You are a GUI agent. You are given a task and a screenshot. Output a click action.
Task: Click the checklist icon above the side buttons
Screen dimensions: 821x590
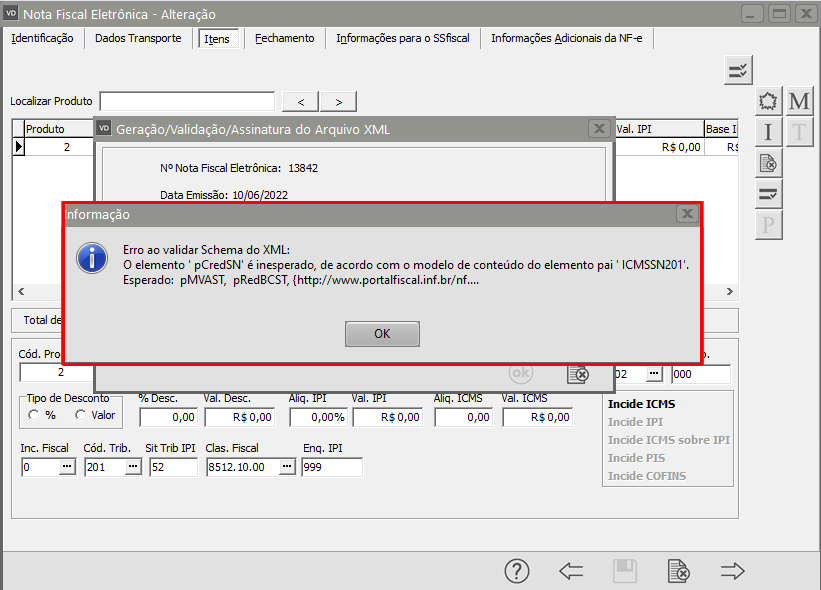(x=738, y=70)
